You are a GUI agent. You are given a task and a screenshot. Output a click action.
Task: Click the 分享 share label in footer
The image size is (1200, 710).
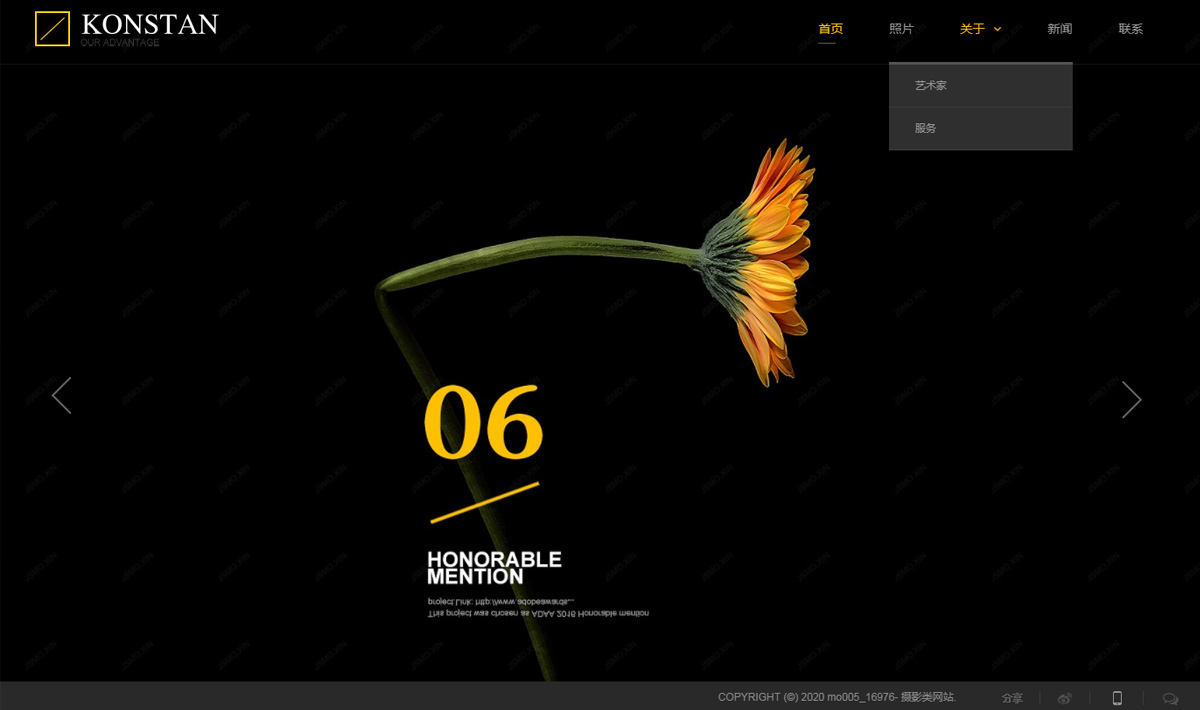tap(1012, 698)
